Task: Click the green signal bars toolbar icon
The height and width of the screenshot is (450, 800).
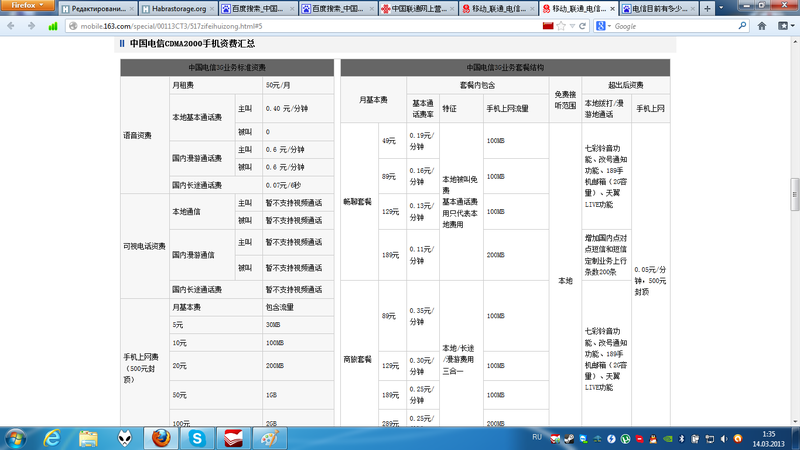Action: pyautogui.click(x=53, y=26)
